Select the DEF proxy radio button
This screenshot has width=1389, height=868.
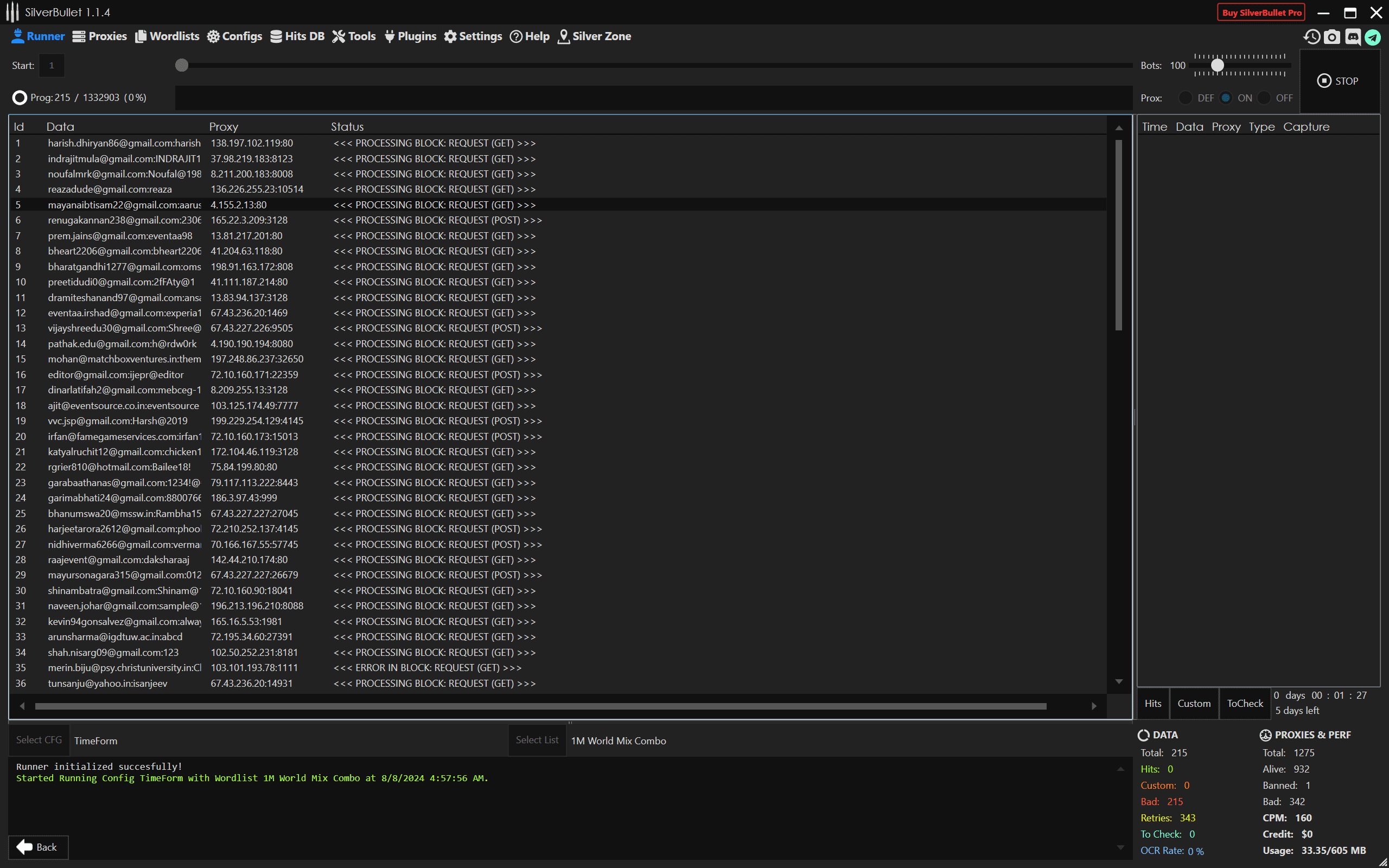coord(1186,98)
